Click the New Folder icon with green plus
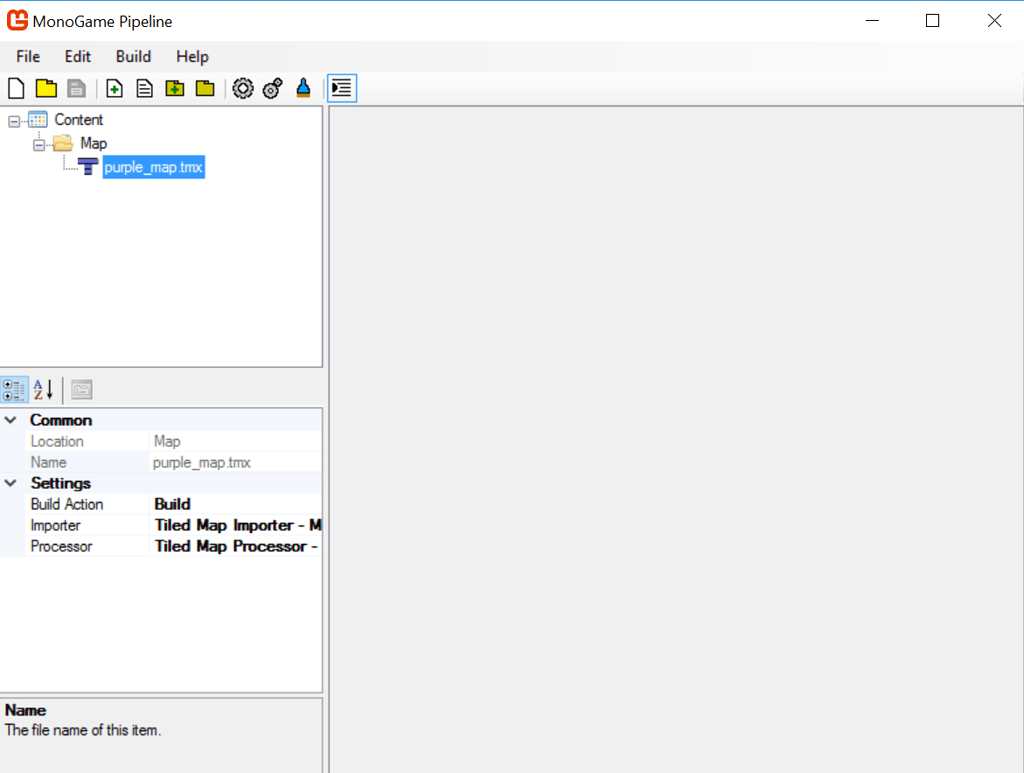Image resolution: width=1024 pixels, height=773 pixels. [x=175, y=89]
